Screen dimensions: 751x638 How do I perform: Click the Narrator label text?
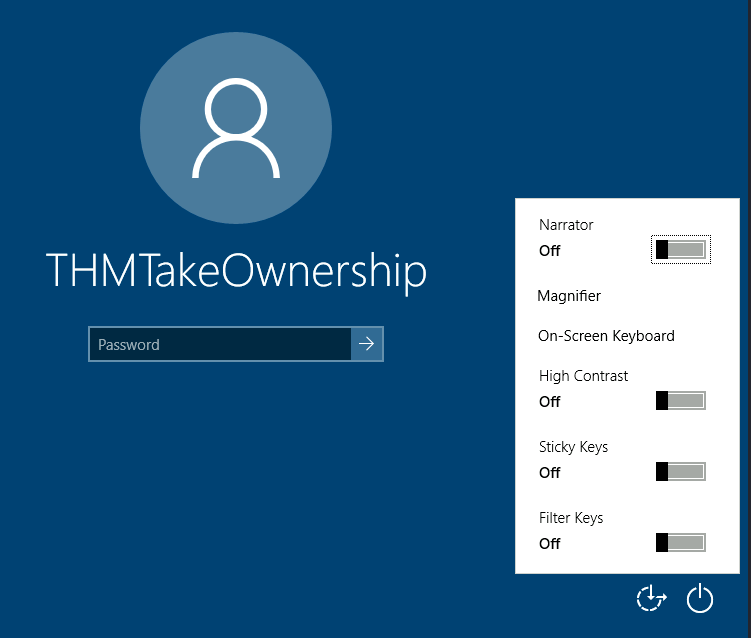[x=566, y=225]
